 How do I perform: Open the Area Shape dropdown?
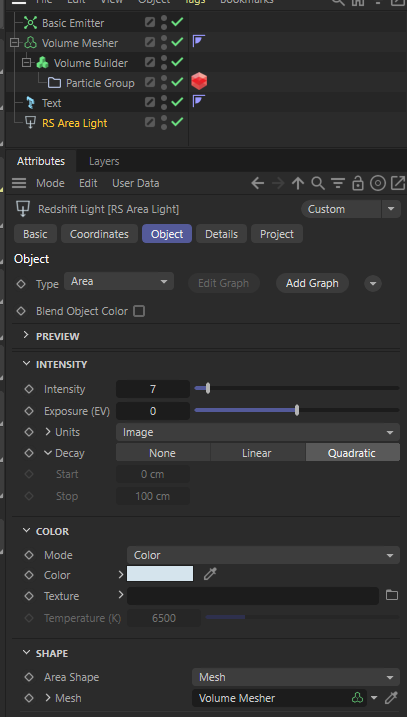295,677
